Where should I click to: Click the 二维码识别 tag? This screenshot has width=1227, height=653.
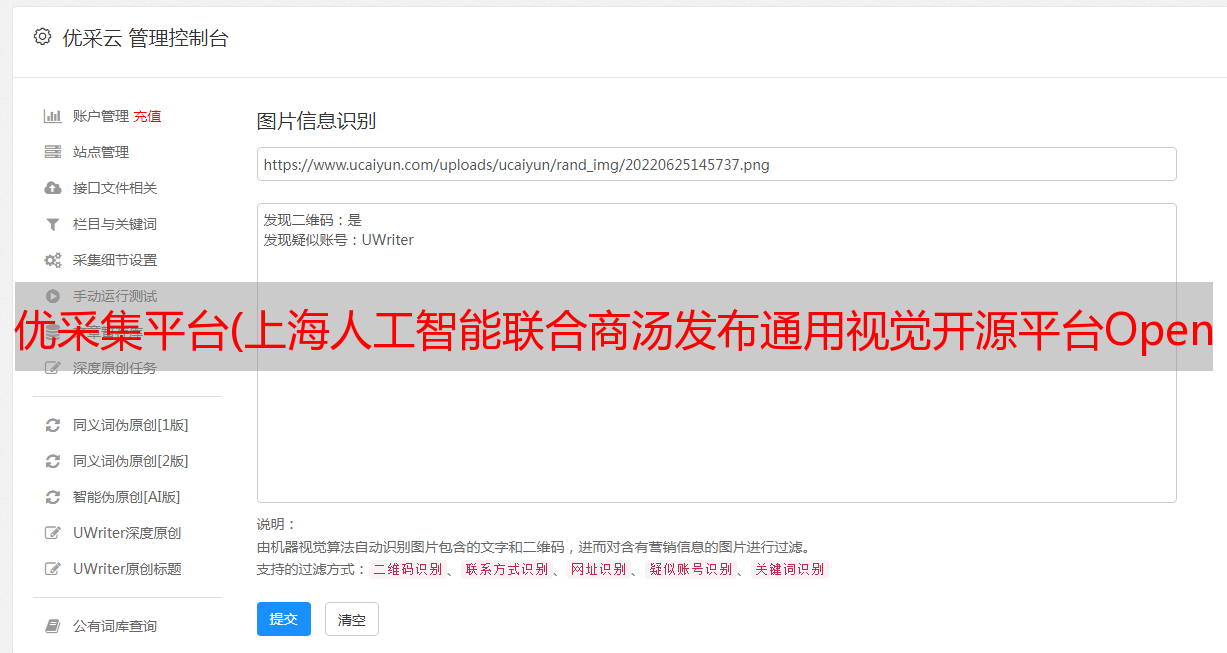pos(408,569)
